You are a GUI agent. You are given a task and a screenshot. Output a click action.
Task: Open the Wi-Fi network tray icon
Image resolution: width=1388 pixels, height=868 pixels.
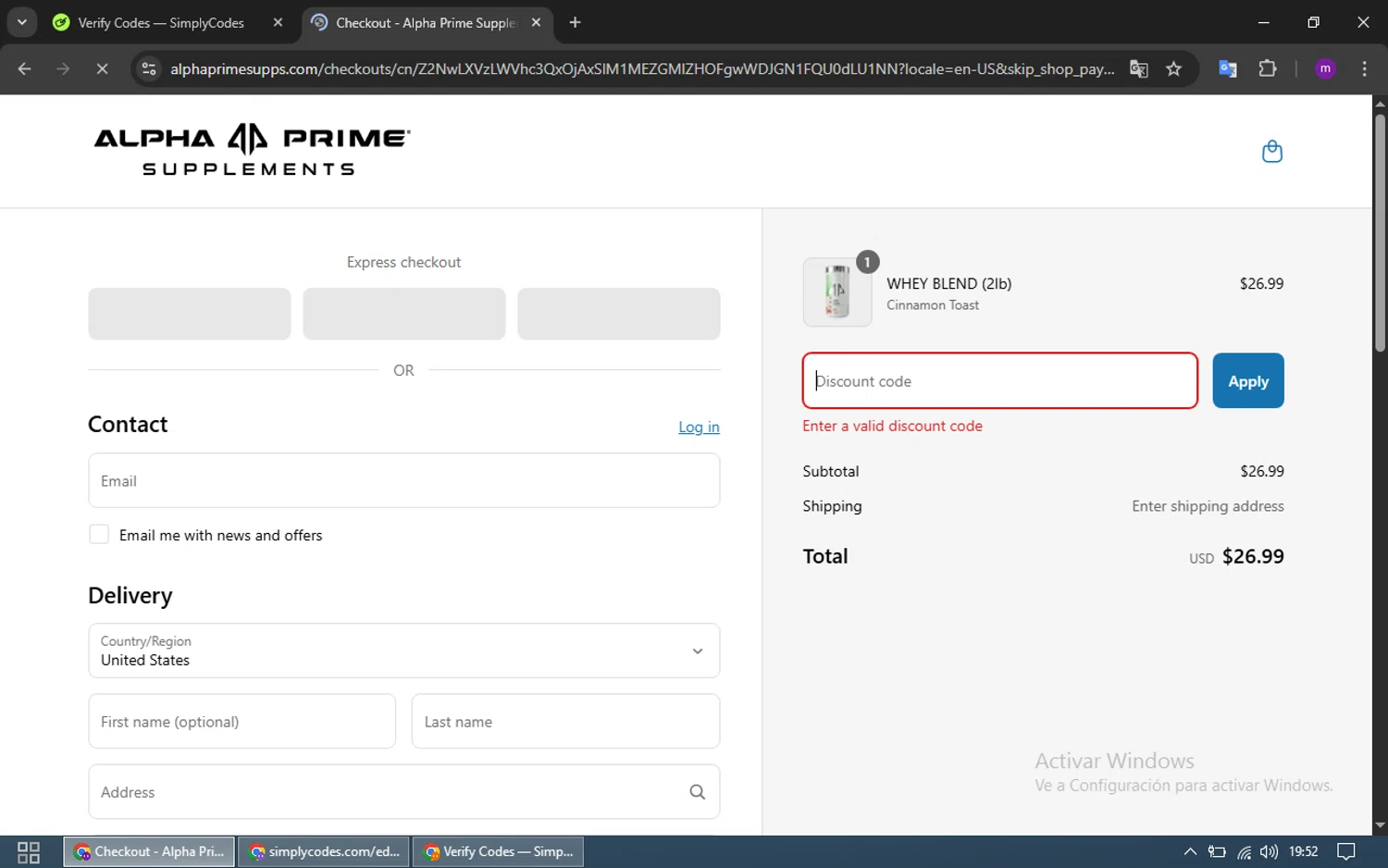tap(1244, 851)
